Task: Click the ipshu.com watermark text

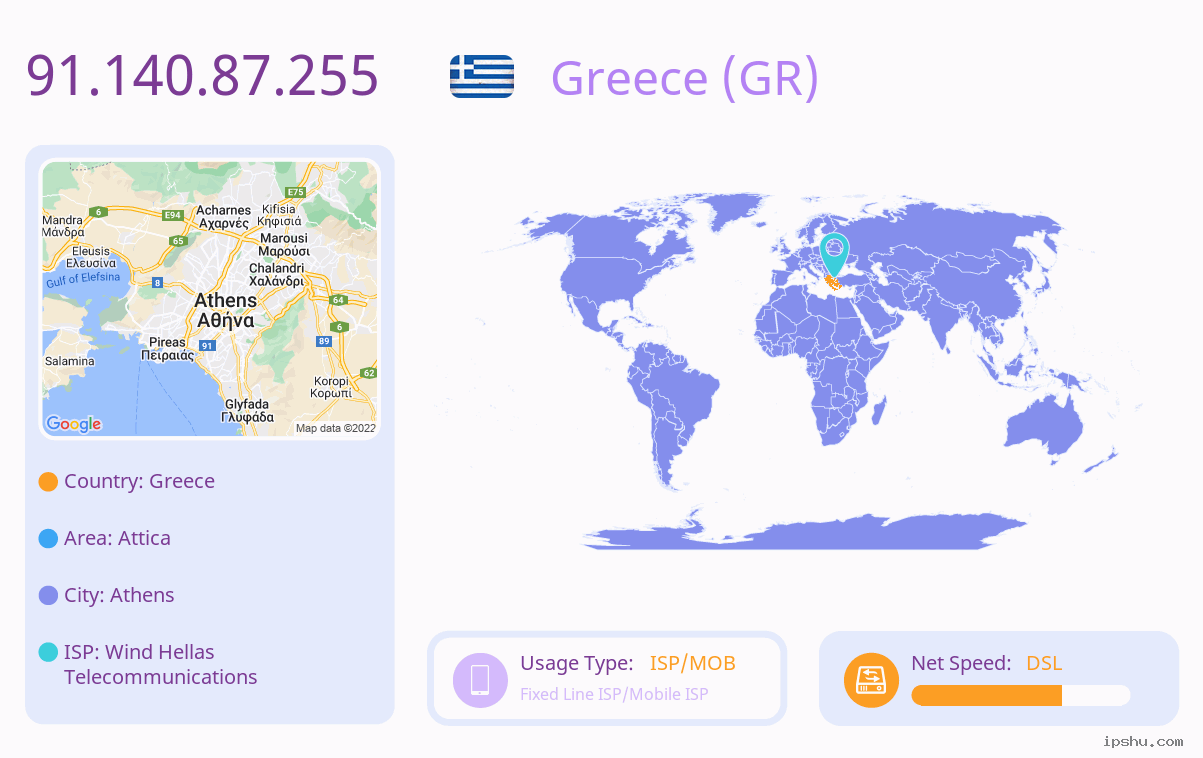Action: pos(1143,741)
